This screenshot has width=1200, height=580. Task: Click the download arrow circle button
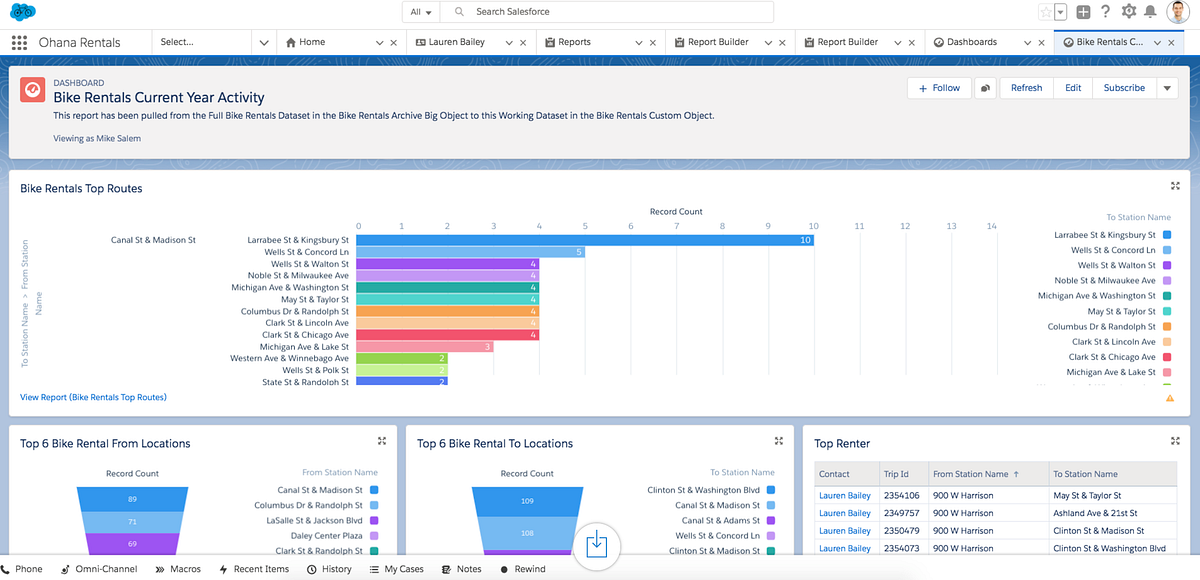(x=596, y=545)
